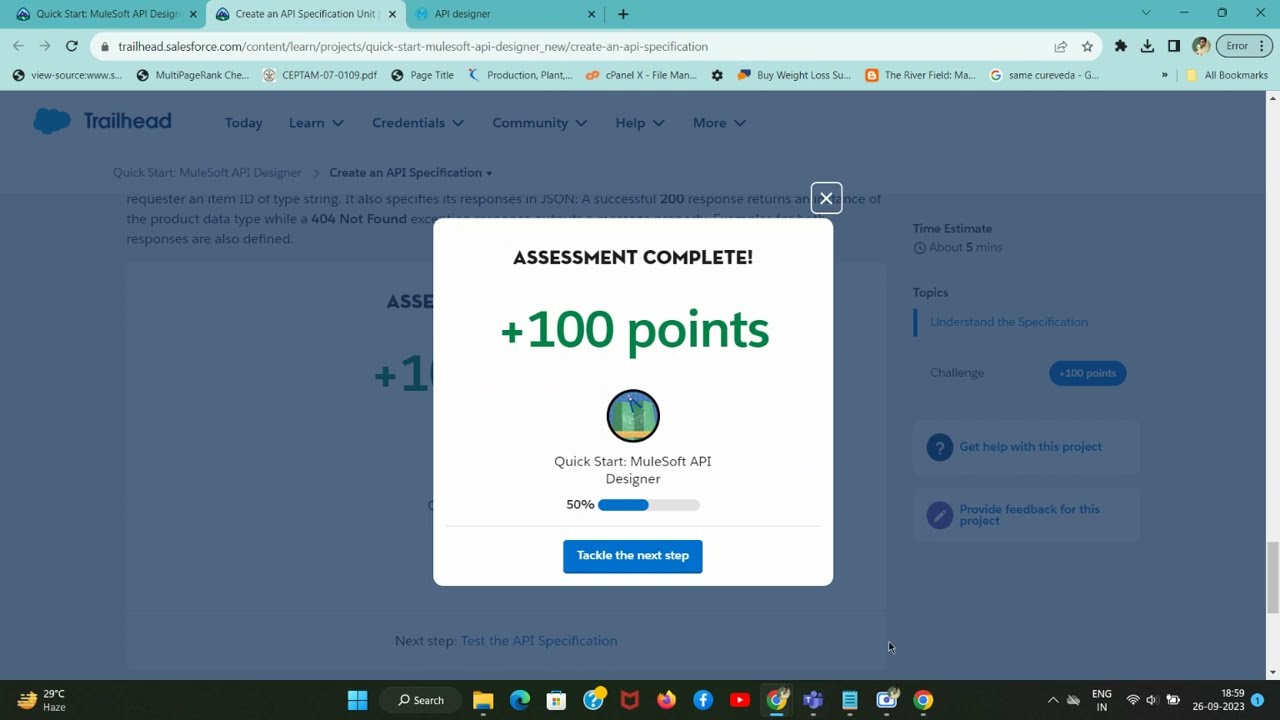The image size is (1280, 720).
Task: Click the URL address bar
Action: [x=580, y=46]
